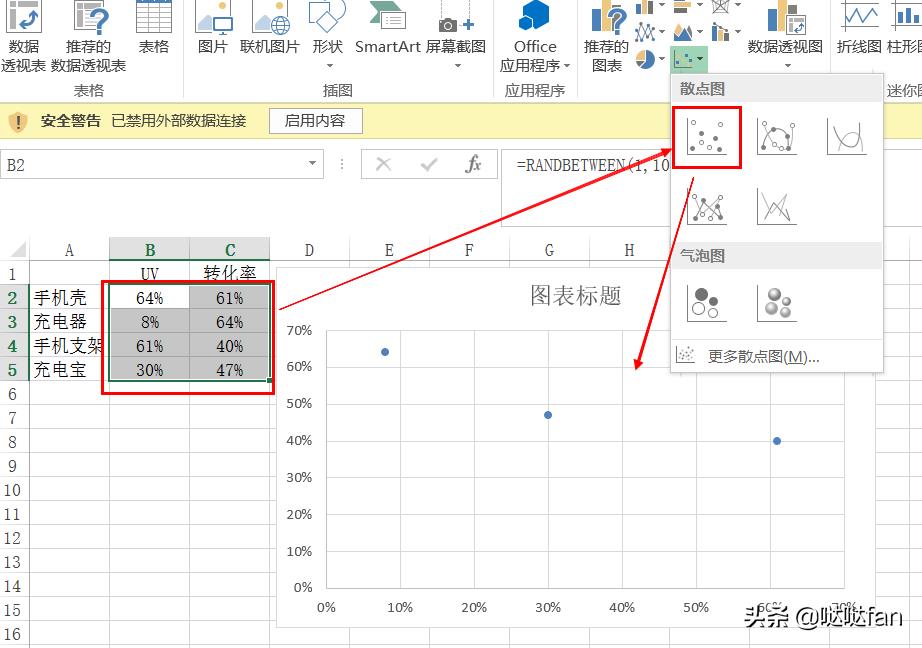Choose scatter with straight lines only
The width and height of the screenshot is (922, 648).
[777, 207]
